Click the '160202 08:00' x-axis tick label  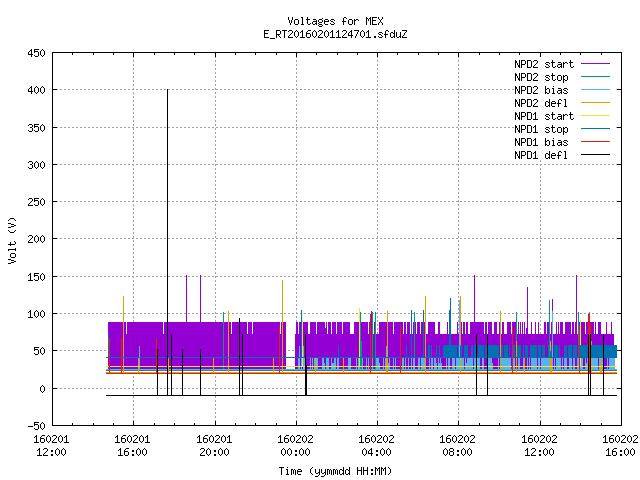tap(458, 446)
